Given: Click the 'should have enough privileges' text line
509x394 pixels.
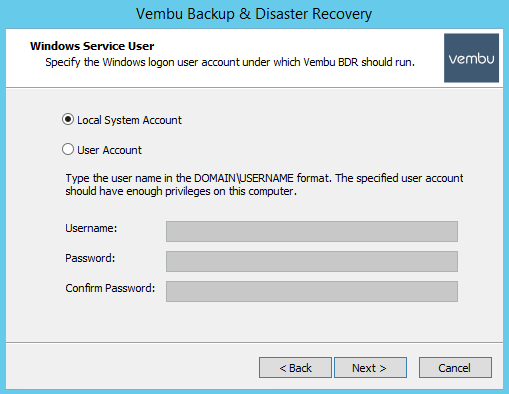Looking at the screenshot, I should coord(181,192).
